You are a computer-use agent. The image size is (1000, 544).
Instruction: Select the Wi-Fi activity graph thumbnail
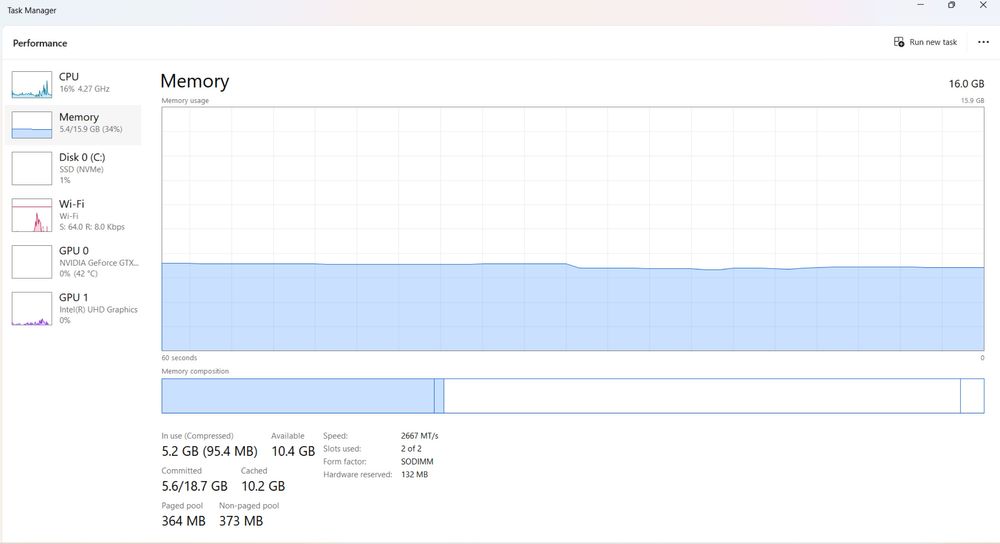click(x=31, y=215)
